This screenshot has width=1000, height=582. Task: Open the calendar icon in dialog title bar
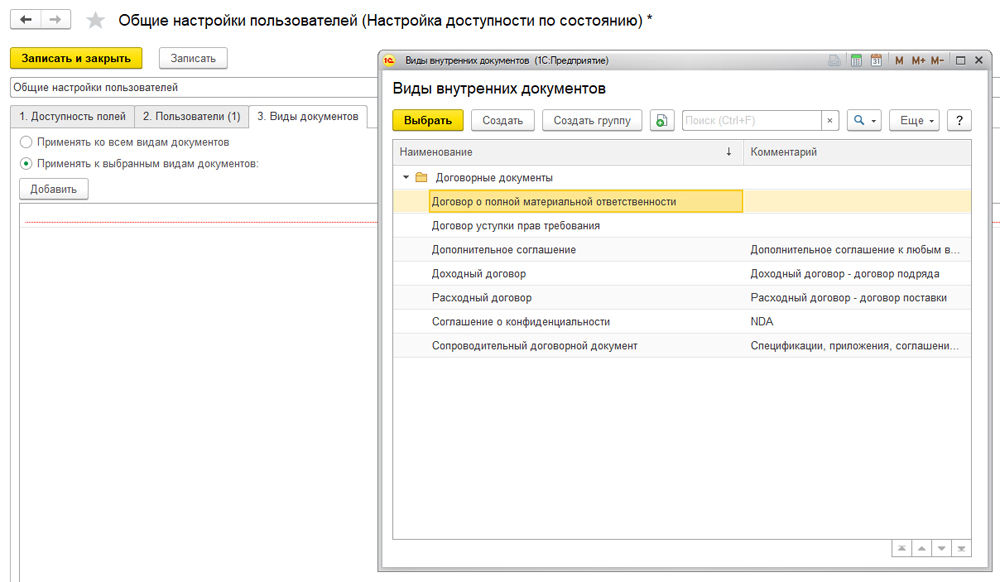[x=876, y=61]
